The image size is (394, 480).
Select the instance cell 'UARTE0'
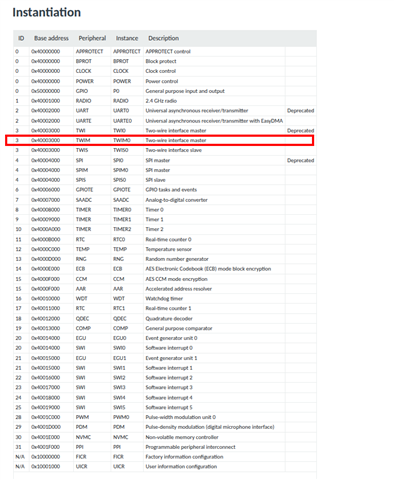point(123,121)
